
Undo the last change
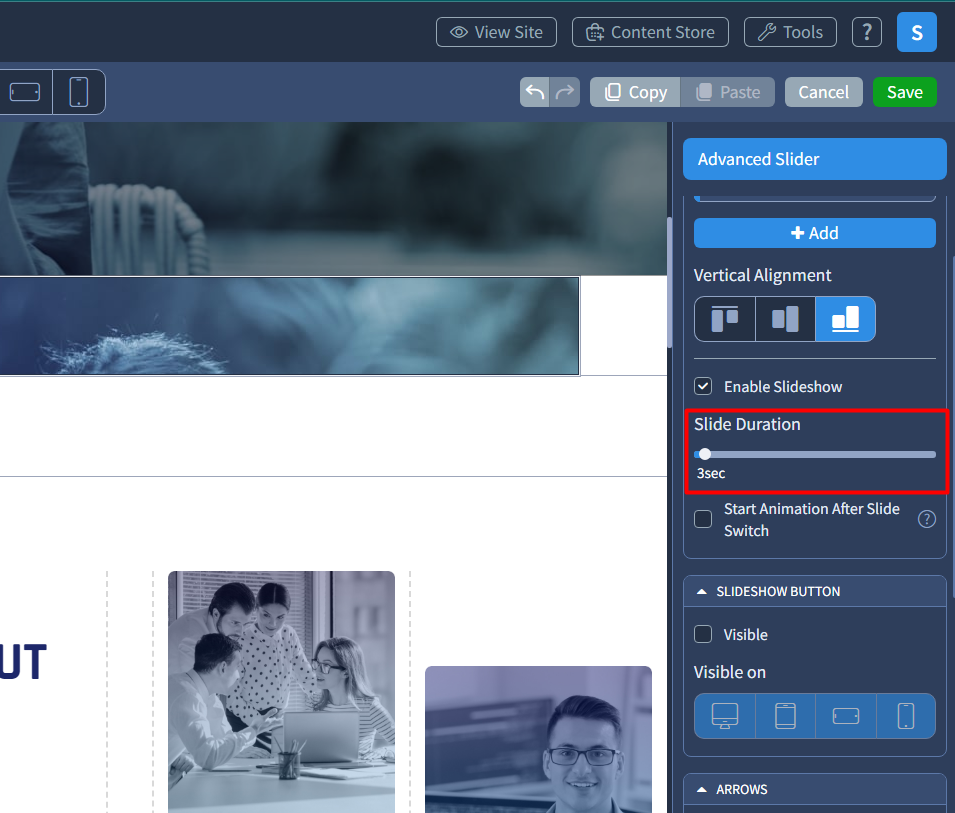click(x=535, y=92)
